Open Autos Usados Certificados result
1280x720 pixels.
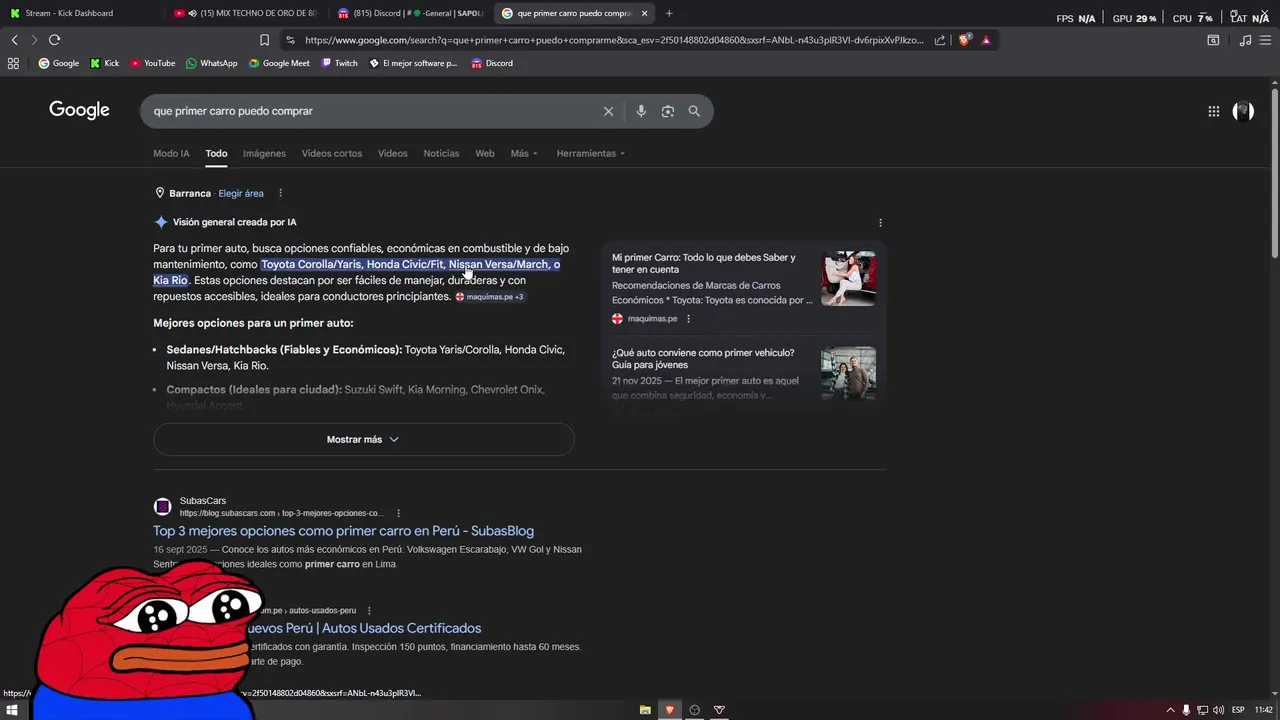pyautogui.click(x=366, y=628)
